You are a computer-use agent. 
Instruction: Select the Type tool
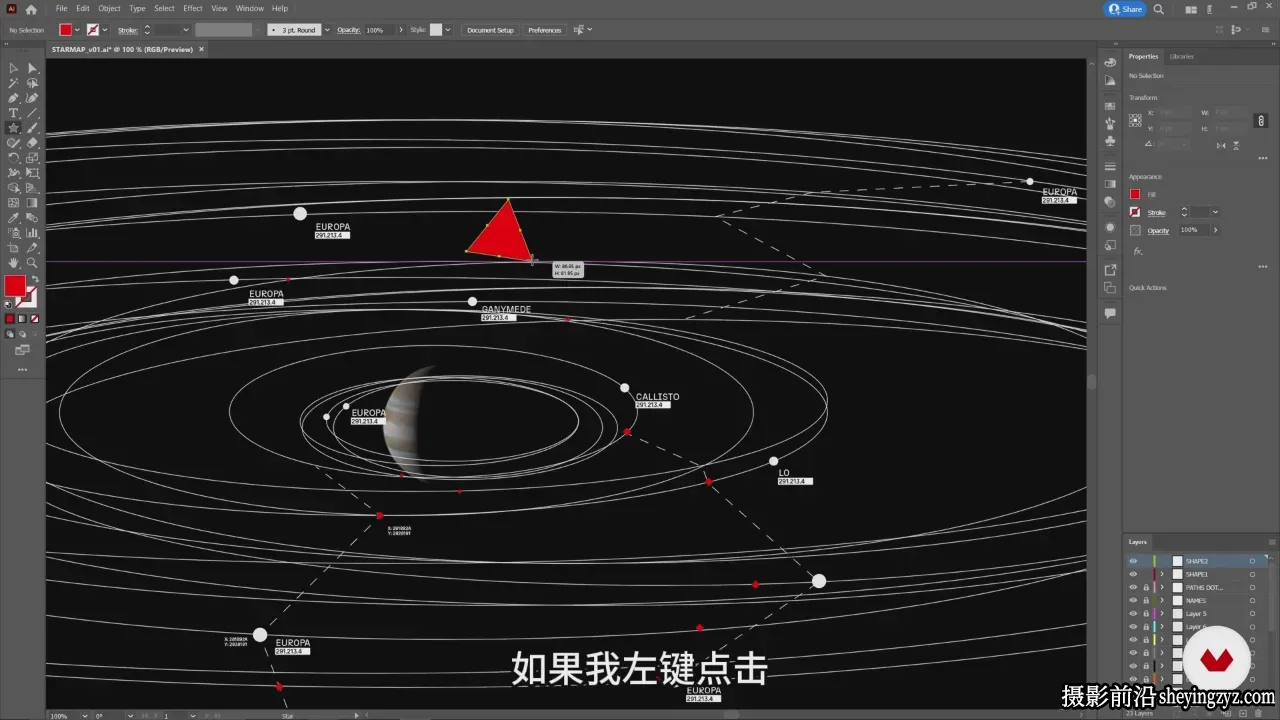[x=13, y=113]
